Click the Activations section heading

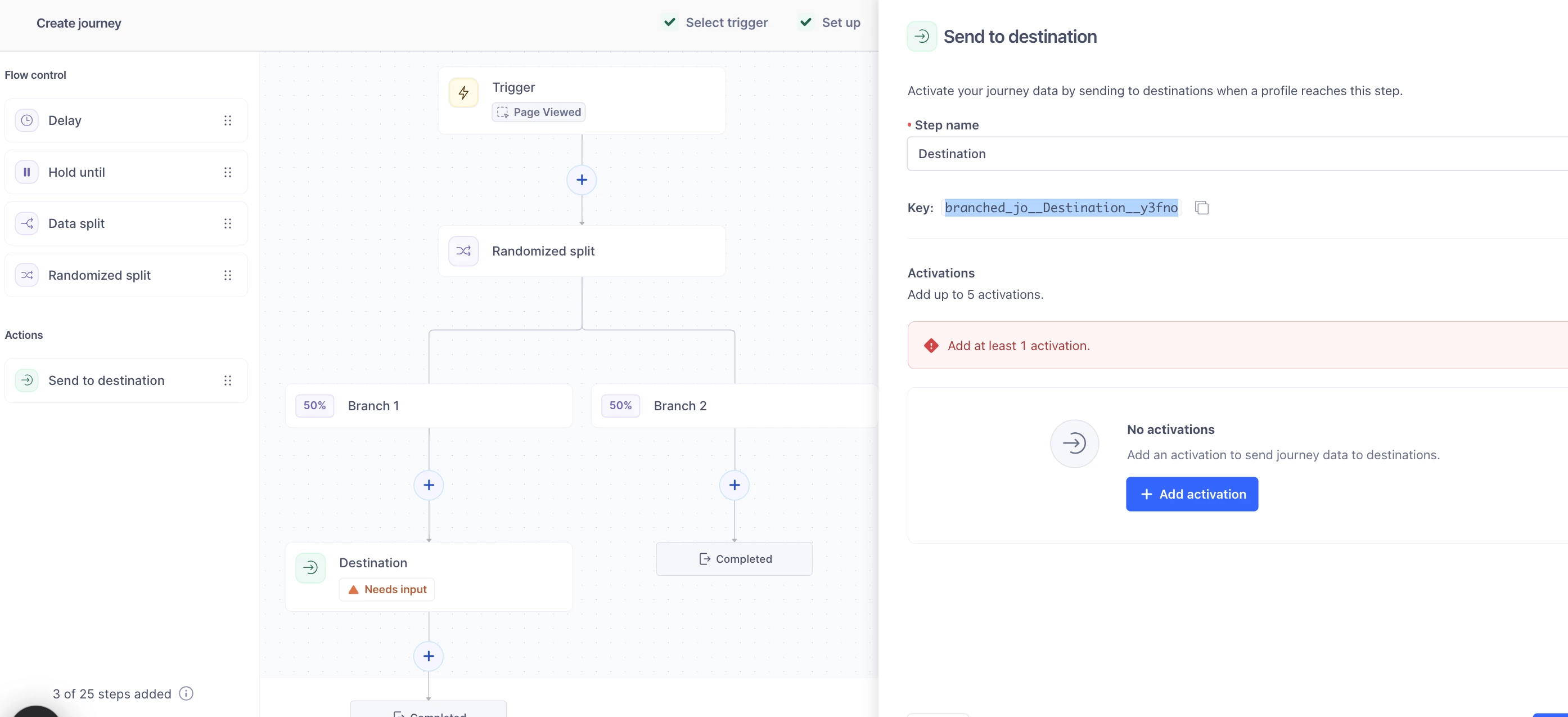[941, 273]
